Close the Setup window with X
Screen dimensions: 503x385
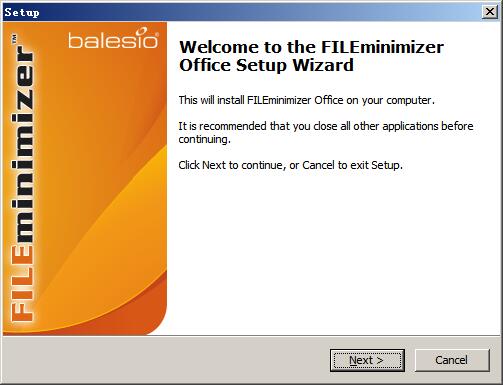point(490,12)
